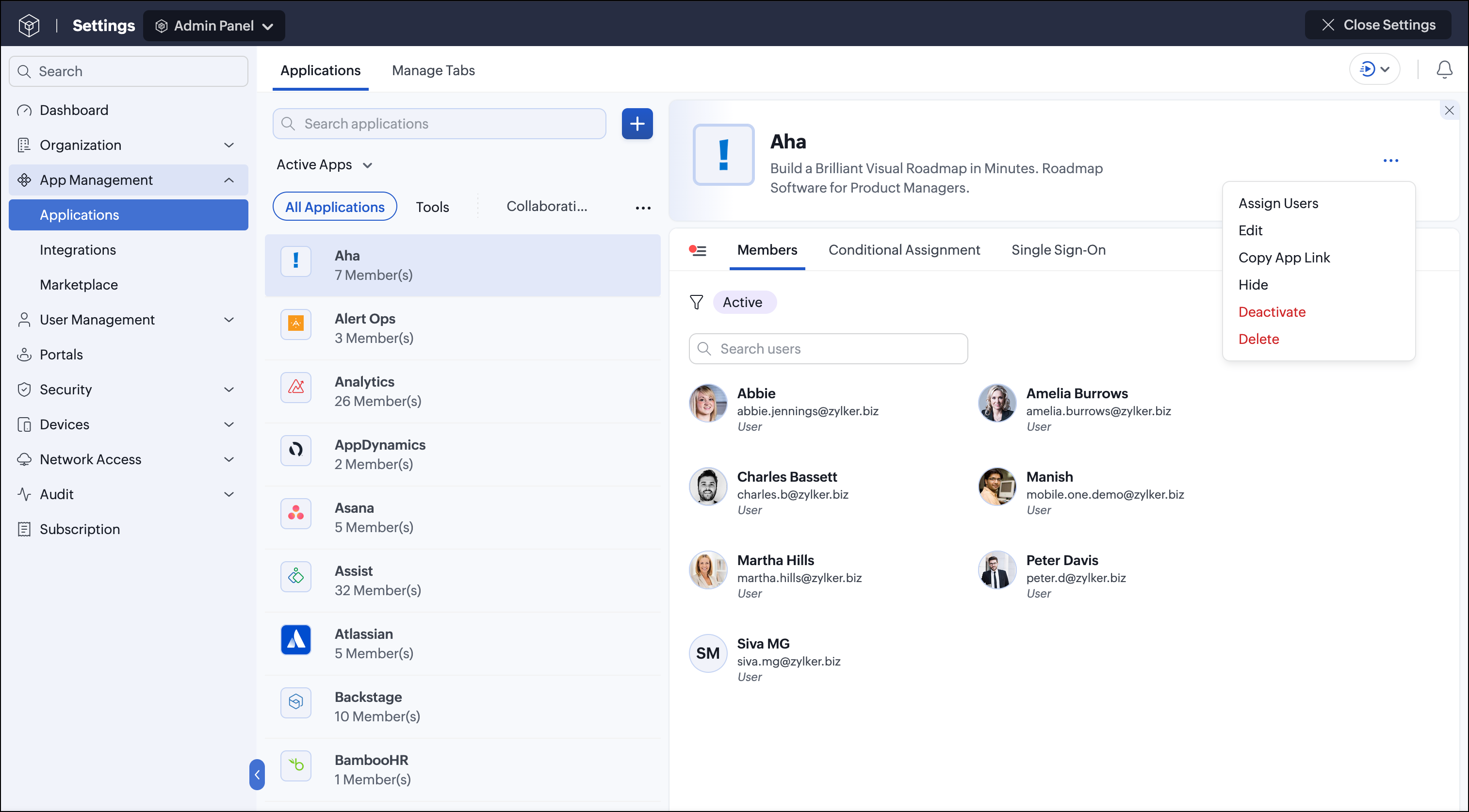This screenshot has height=812, width=1469.
Task: Click the large Aha logo thumbnail
Action: pyautogui.click(x=724, y=155)
